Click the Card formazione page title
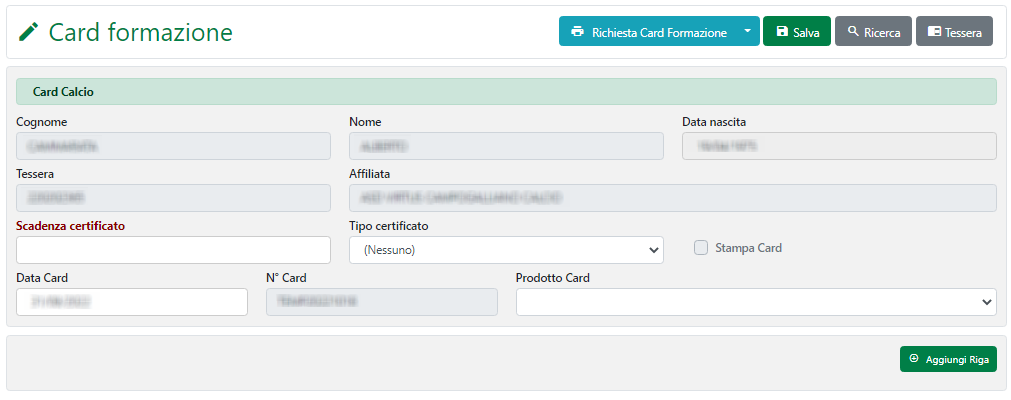The width and height of the screenshot is (1011, 400). pyautogui.click(x=140, y=32)
